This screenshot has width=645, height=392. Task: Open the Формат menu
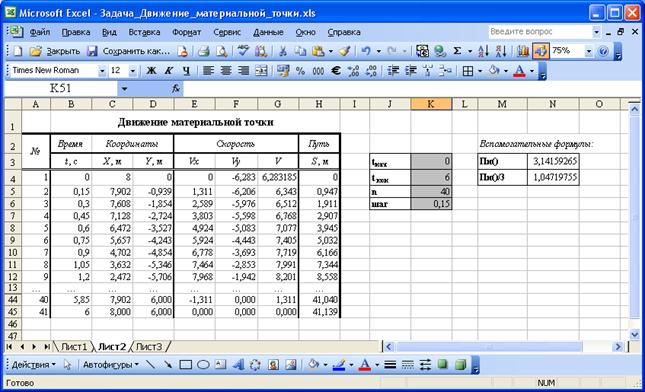click(186, 32)
